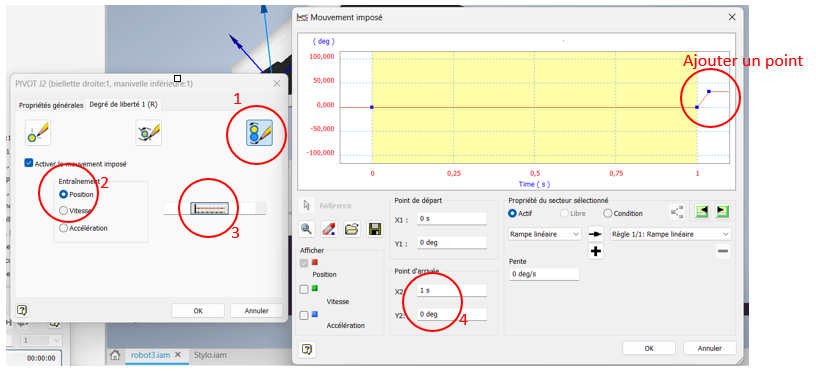Image resolution: width=816 pixels, height=371 pixels.
Task: Click the eraser clear curve icon
Action: pos(329,229)
